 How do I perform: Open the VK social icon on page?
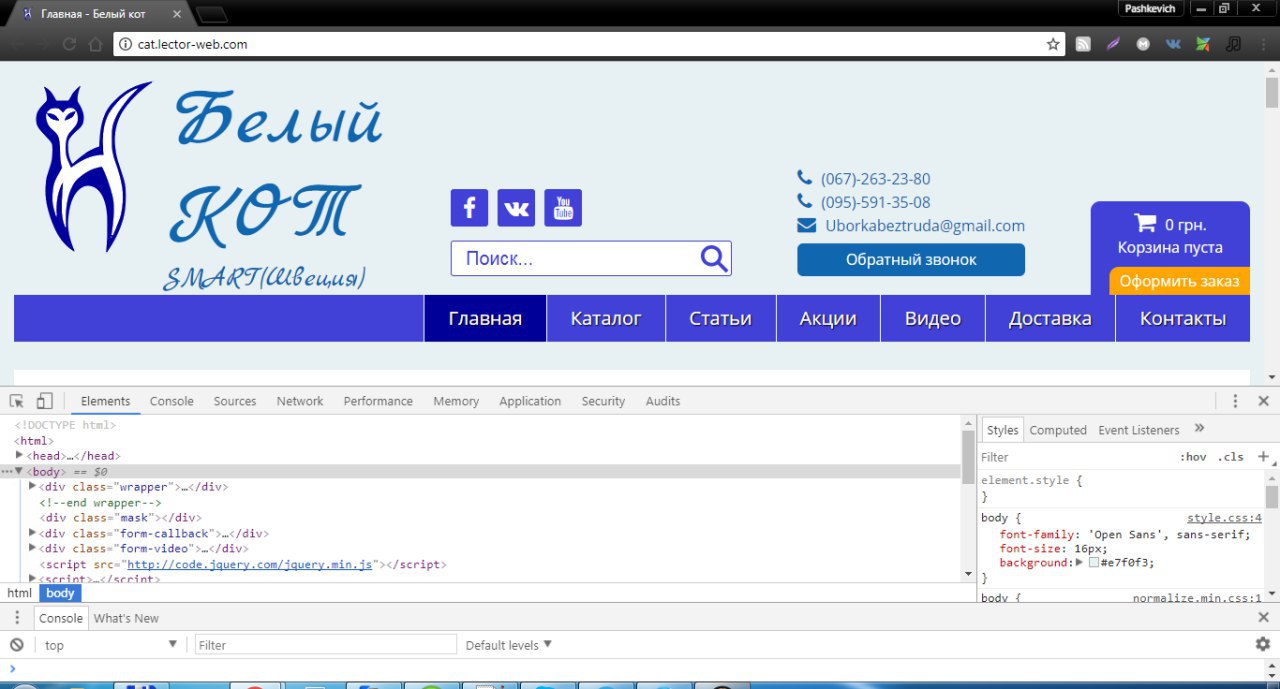tap(516, 208)
